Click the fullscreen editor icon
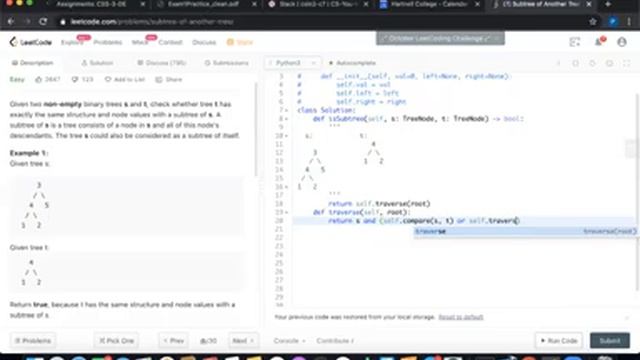 point(627,63)
